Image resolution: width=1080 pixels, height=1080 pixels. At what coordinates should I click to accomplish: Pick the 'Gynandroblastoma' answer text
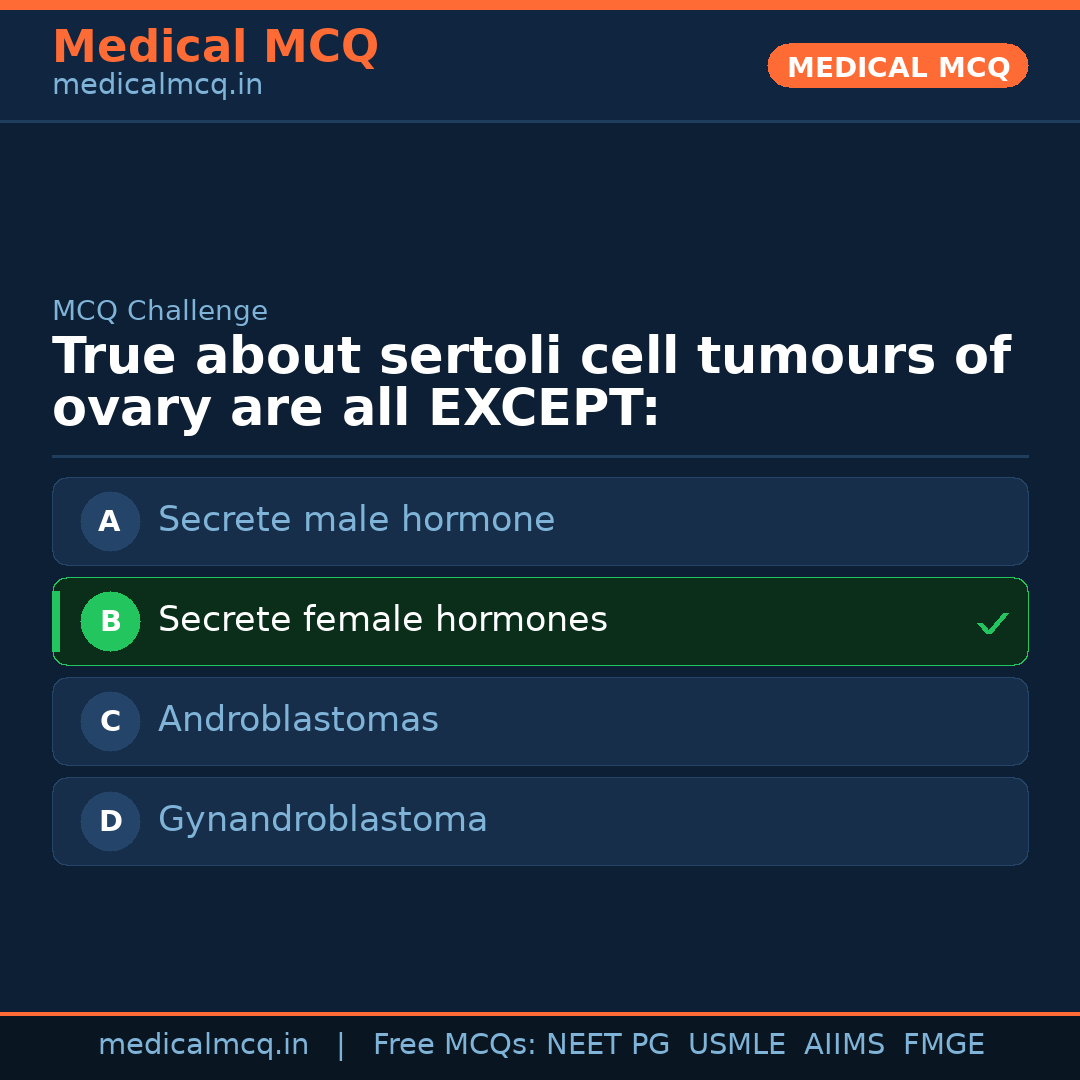[x=322, y=820]
